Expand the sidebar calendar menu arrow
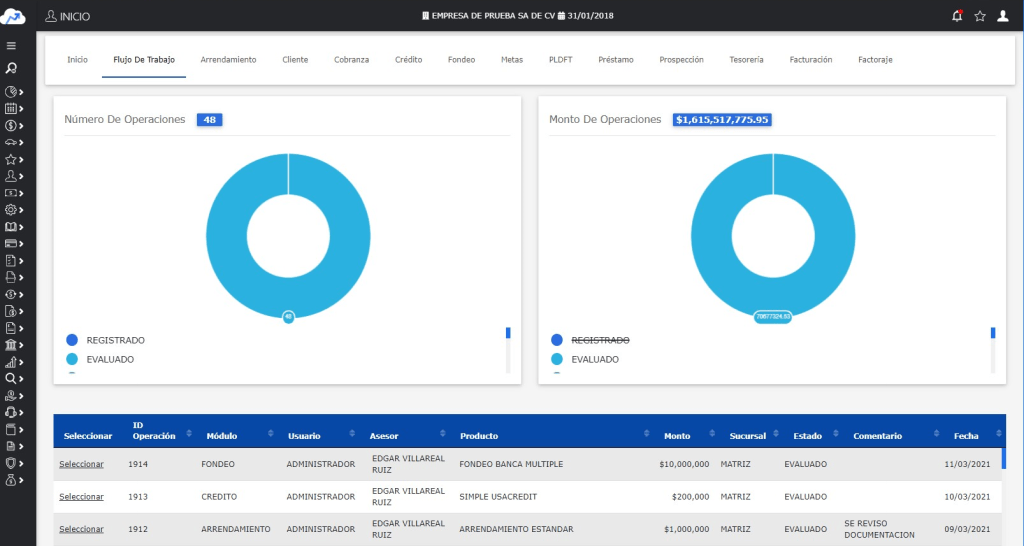Viewport: 1024px width, 546px height. (x=21, y=109)
